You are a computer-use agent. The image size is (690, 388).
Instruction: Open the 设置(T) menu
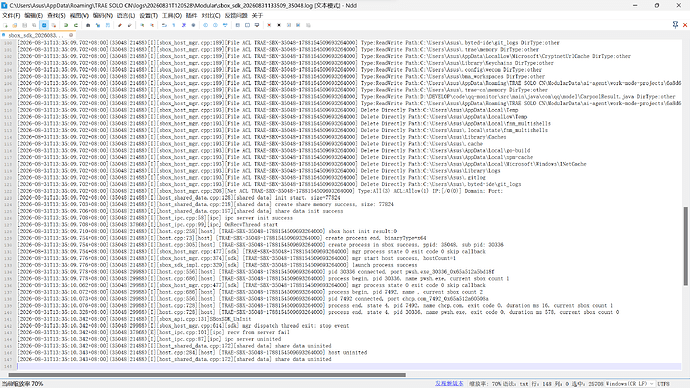(148, 15)
